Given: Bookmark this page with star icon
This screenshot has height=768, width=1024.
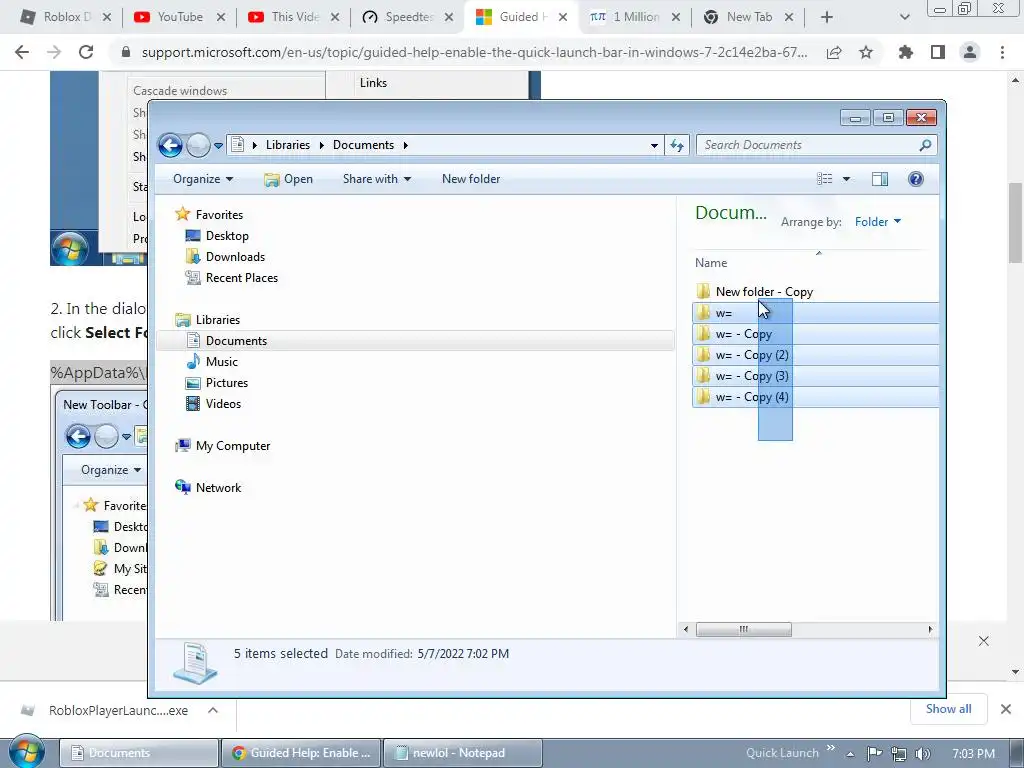Looking at the screenshot, I should click(866, 52).
